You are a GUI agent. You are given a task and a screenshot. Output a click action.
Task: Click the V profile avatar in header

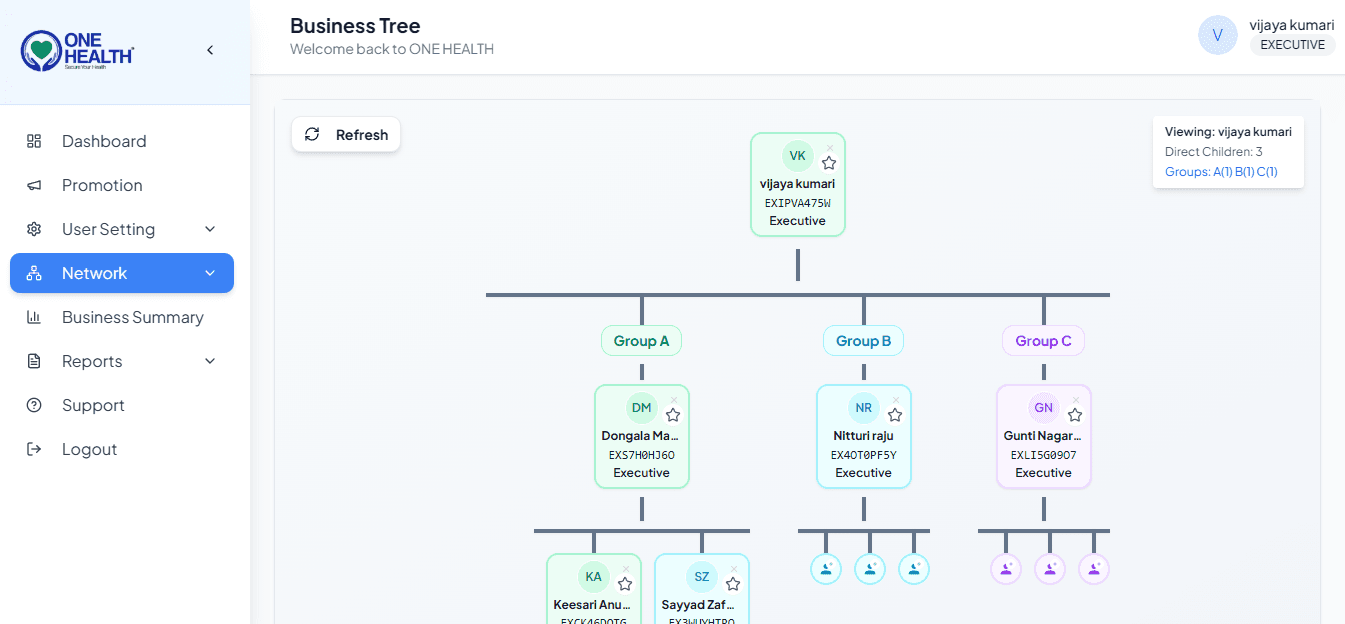(x=1218, y=35)
